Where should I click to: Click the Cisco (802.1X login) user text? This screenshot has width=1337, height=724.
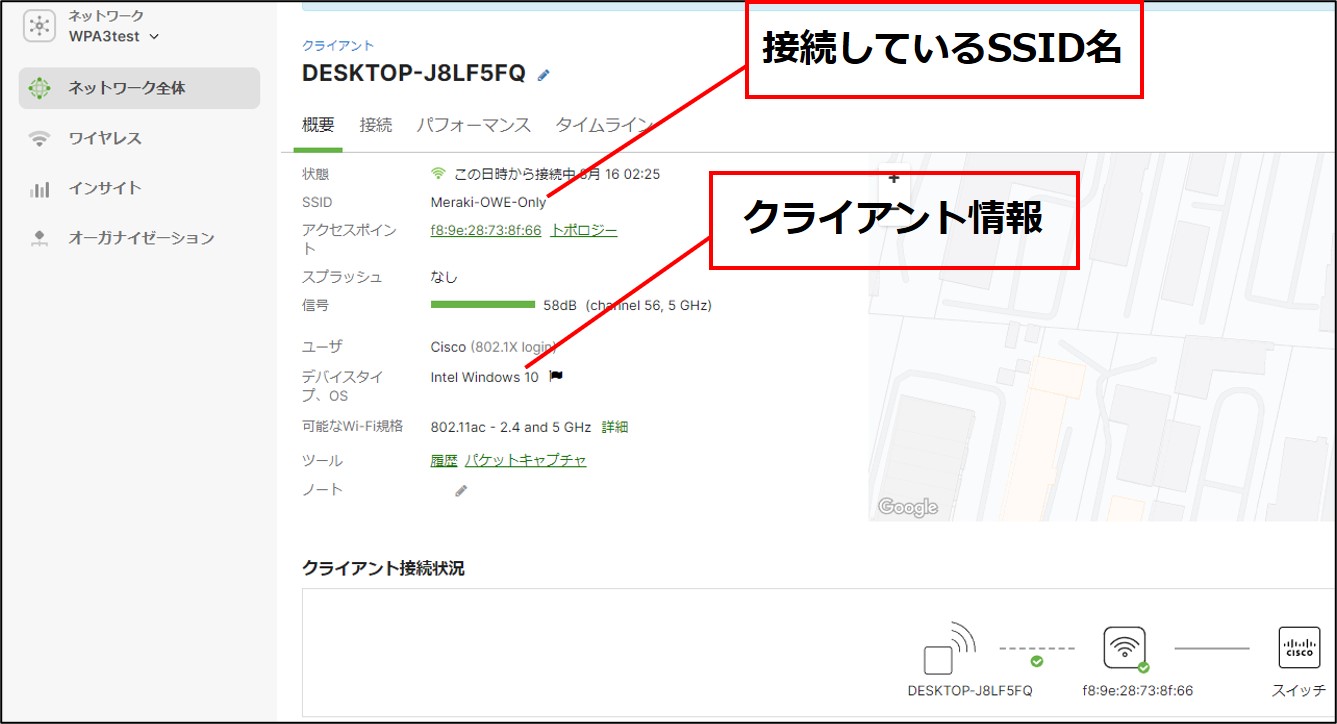coord(493,347)
